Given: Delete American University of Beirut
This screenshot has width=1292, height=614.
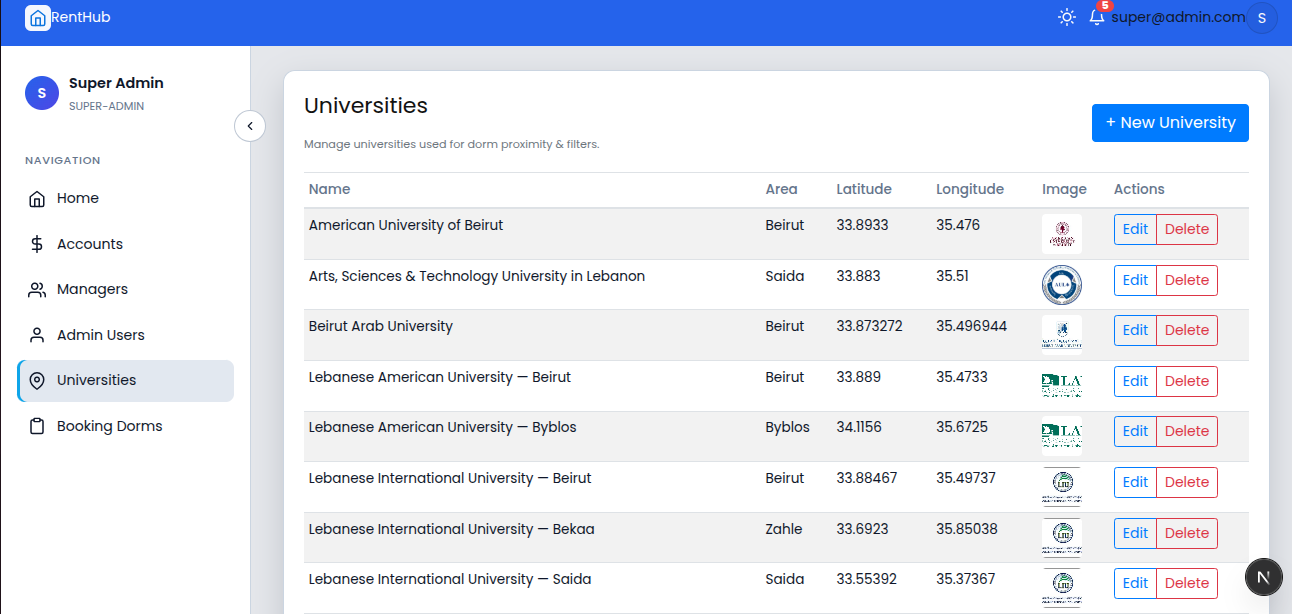Looking at the screenshot, I should 1187,229.
